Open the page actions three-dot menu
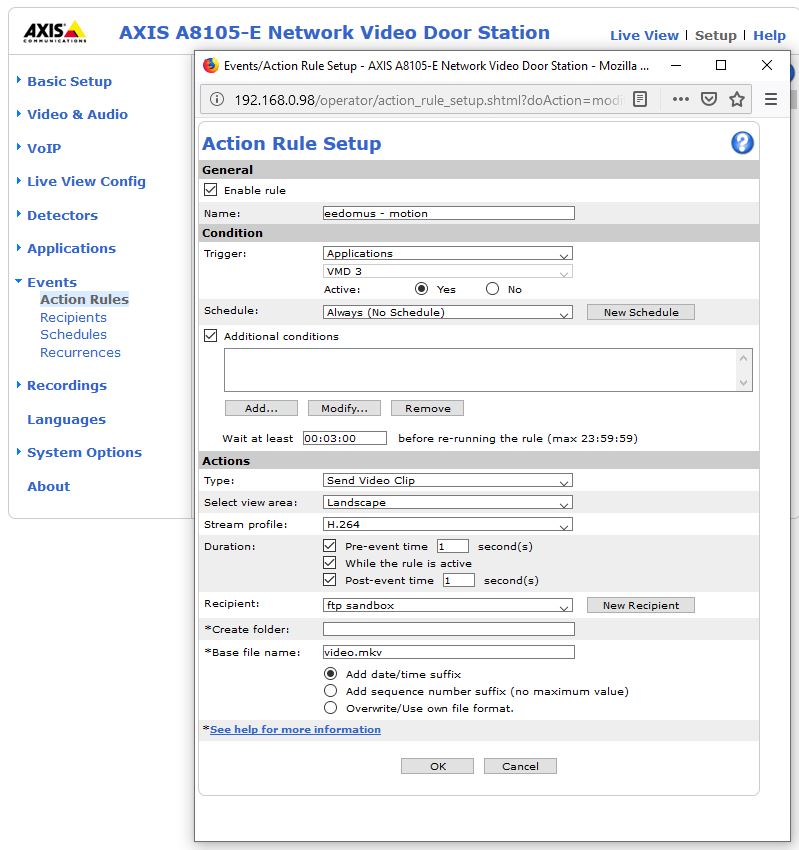This screenshot has width=799, height=850. point(680,99)
